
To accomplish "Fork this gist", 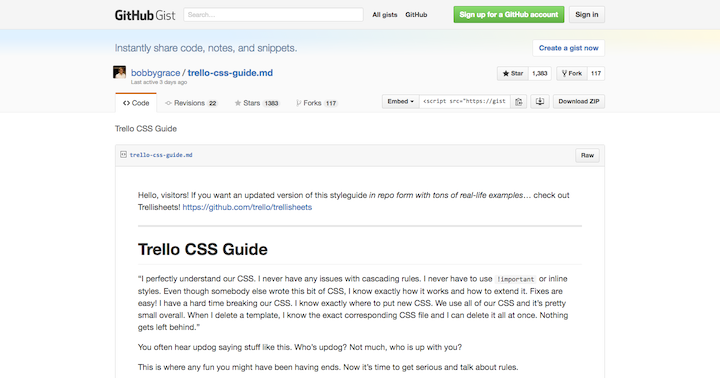I will pyautogui.click(x=572, y=73).
